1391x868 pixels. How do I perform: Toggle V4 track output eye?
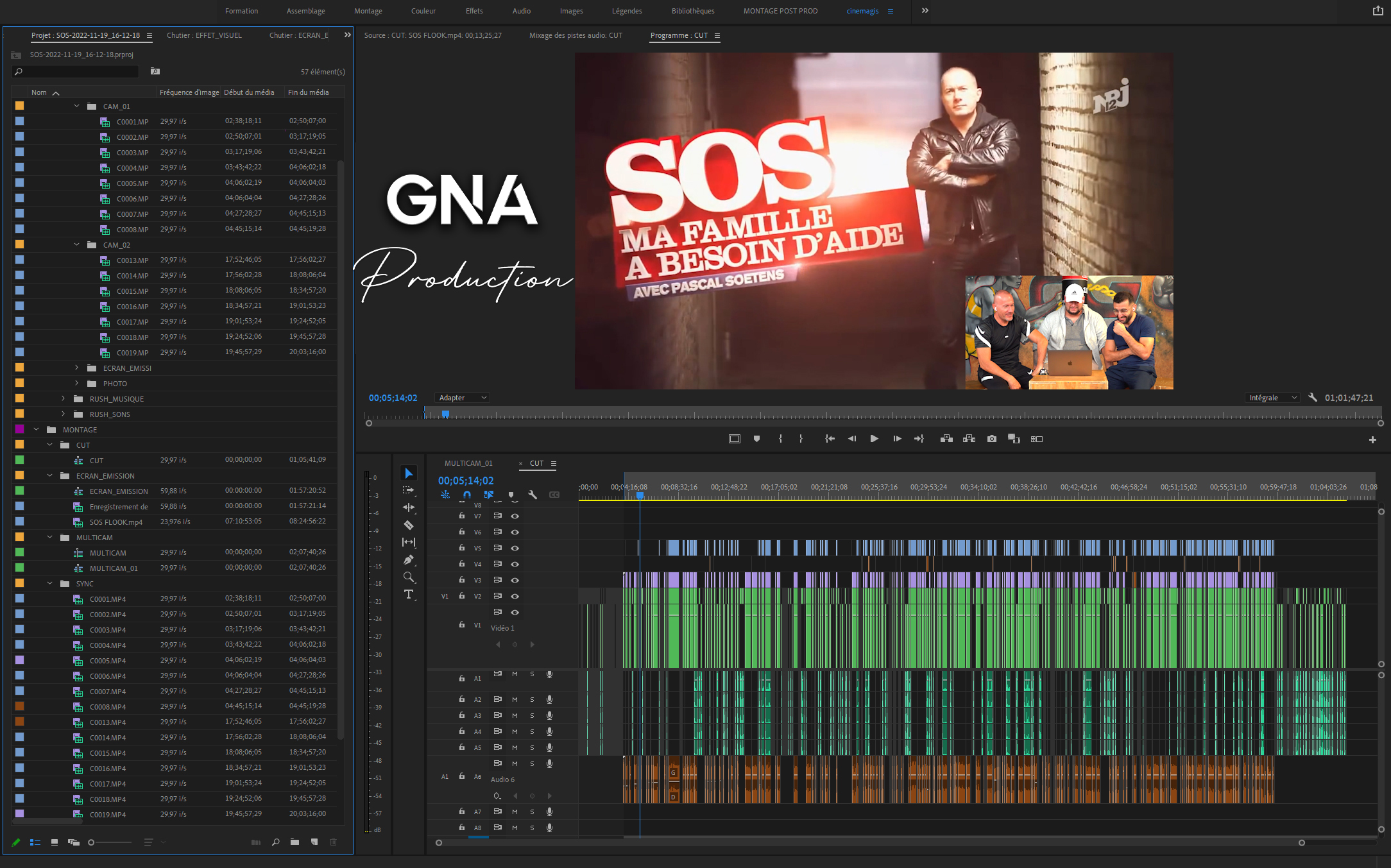[515, 564]
